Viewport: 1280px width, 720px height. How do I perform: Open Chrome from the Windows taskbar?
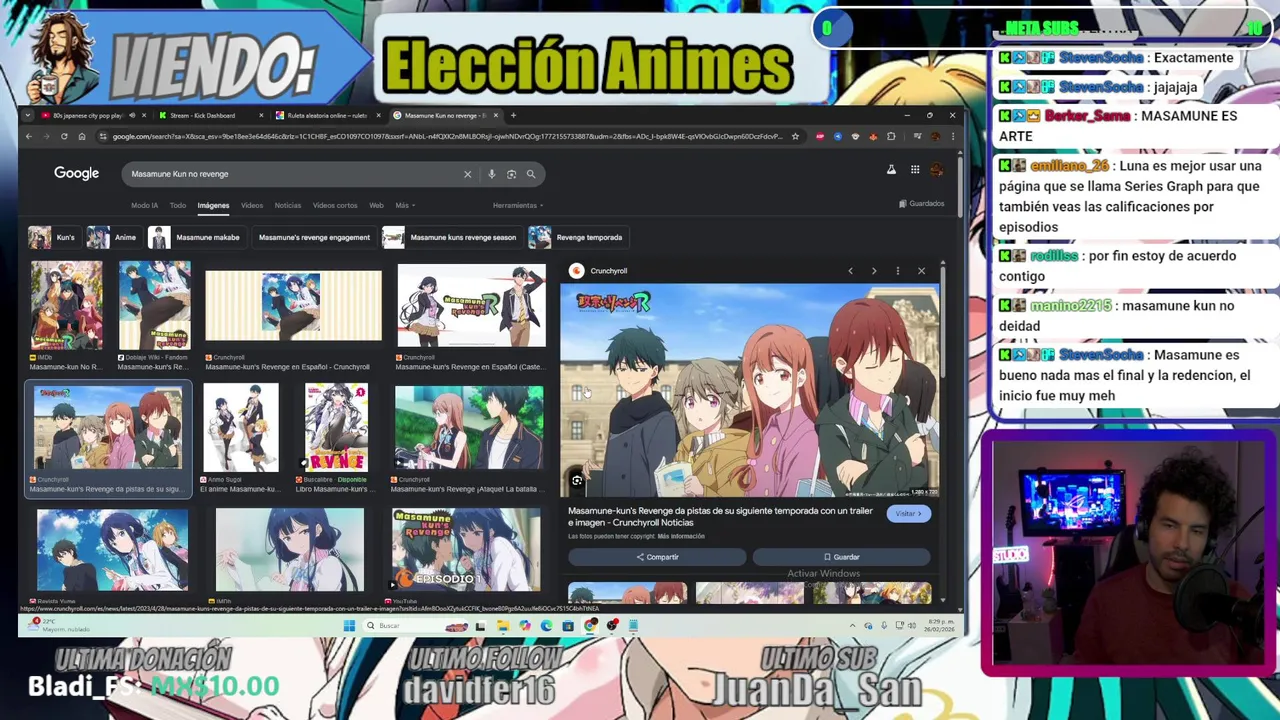pyautogui.click(x=590, y=626)
